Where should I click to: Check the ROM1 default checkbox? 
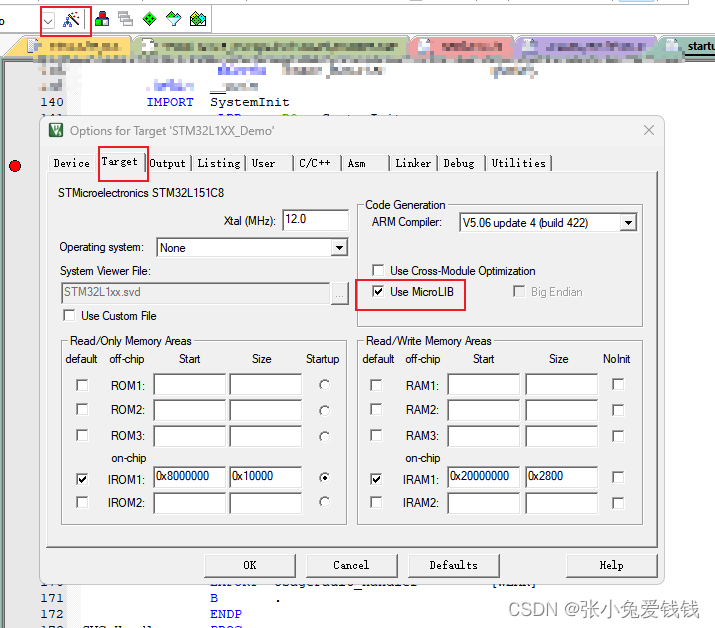click(x=82, y=385)
